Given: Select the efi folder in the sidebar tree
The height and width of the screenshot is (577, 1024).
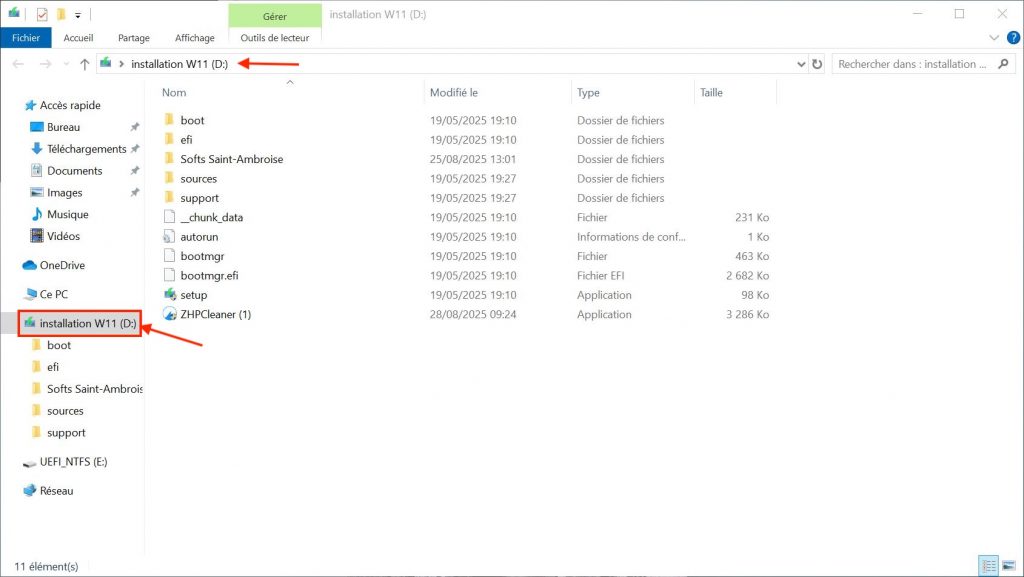Looking at the screenshot, I should click(x=53, y=367).
